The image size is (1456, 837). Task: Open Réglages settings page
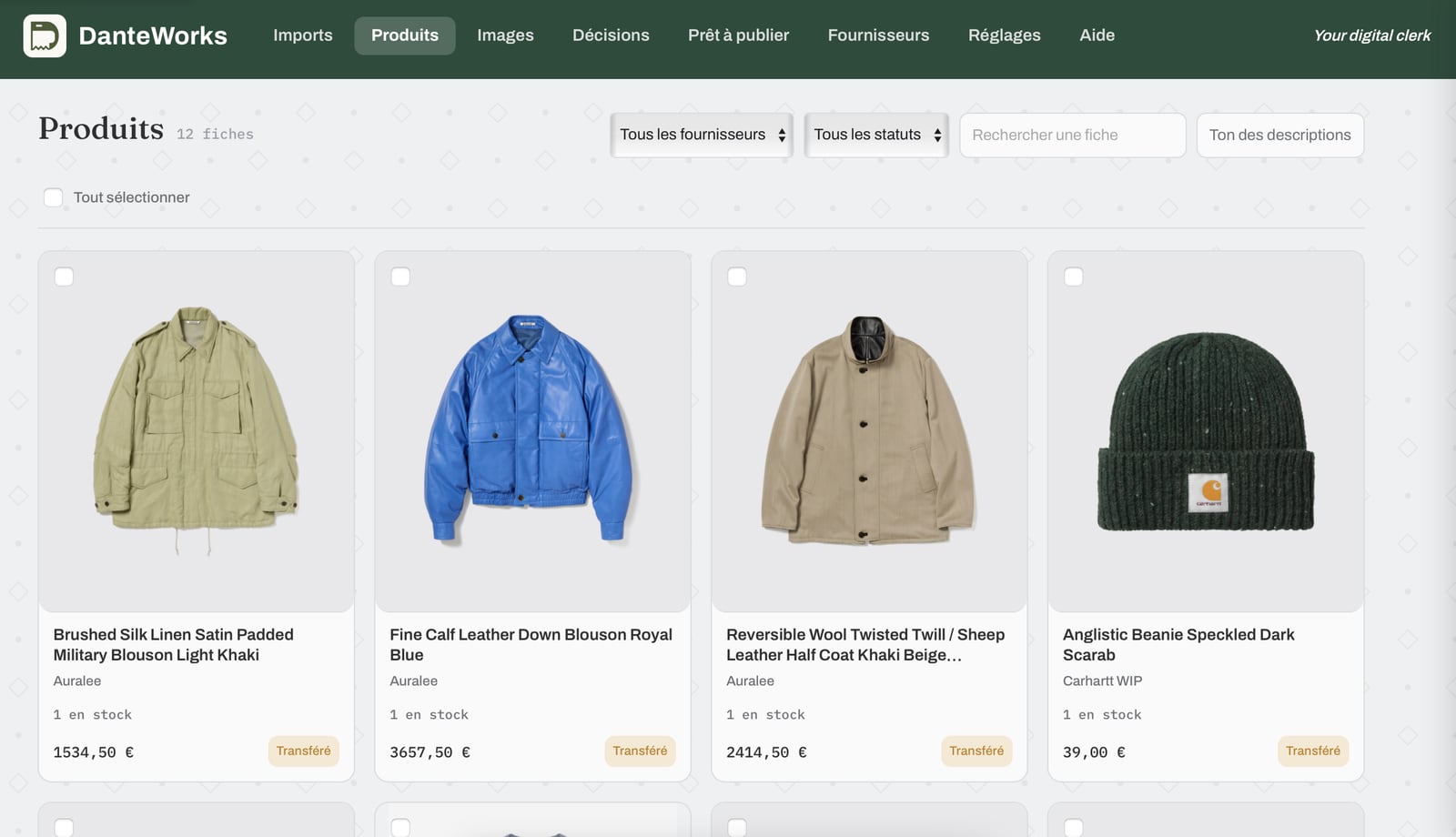pos(1004,35)
